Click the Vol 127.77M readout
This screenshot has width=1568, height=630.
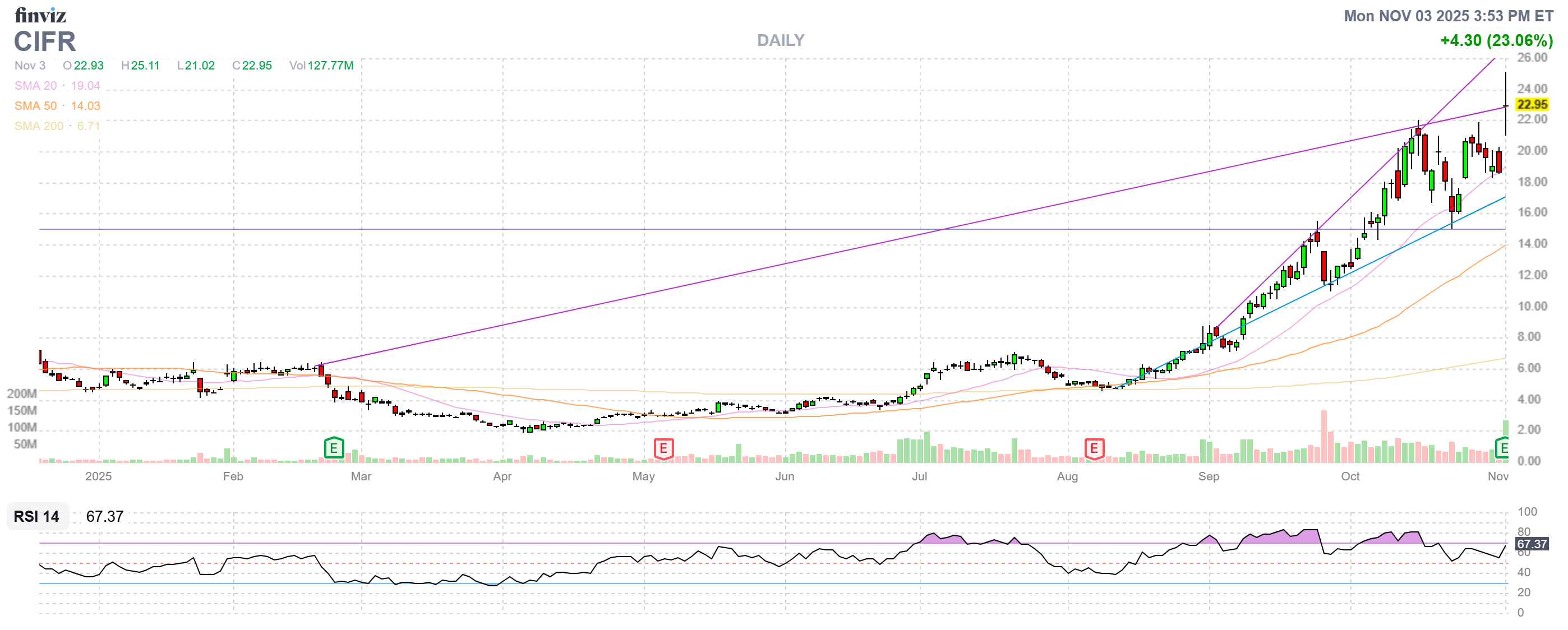(321, 66)
